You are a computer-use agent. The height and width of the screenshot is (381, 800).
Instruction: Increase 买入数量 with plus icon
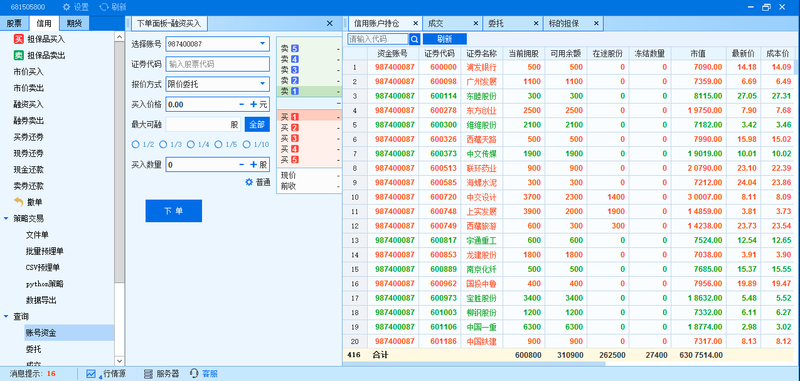[x=254, y=165]
